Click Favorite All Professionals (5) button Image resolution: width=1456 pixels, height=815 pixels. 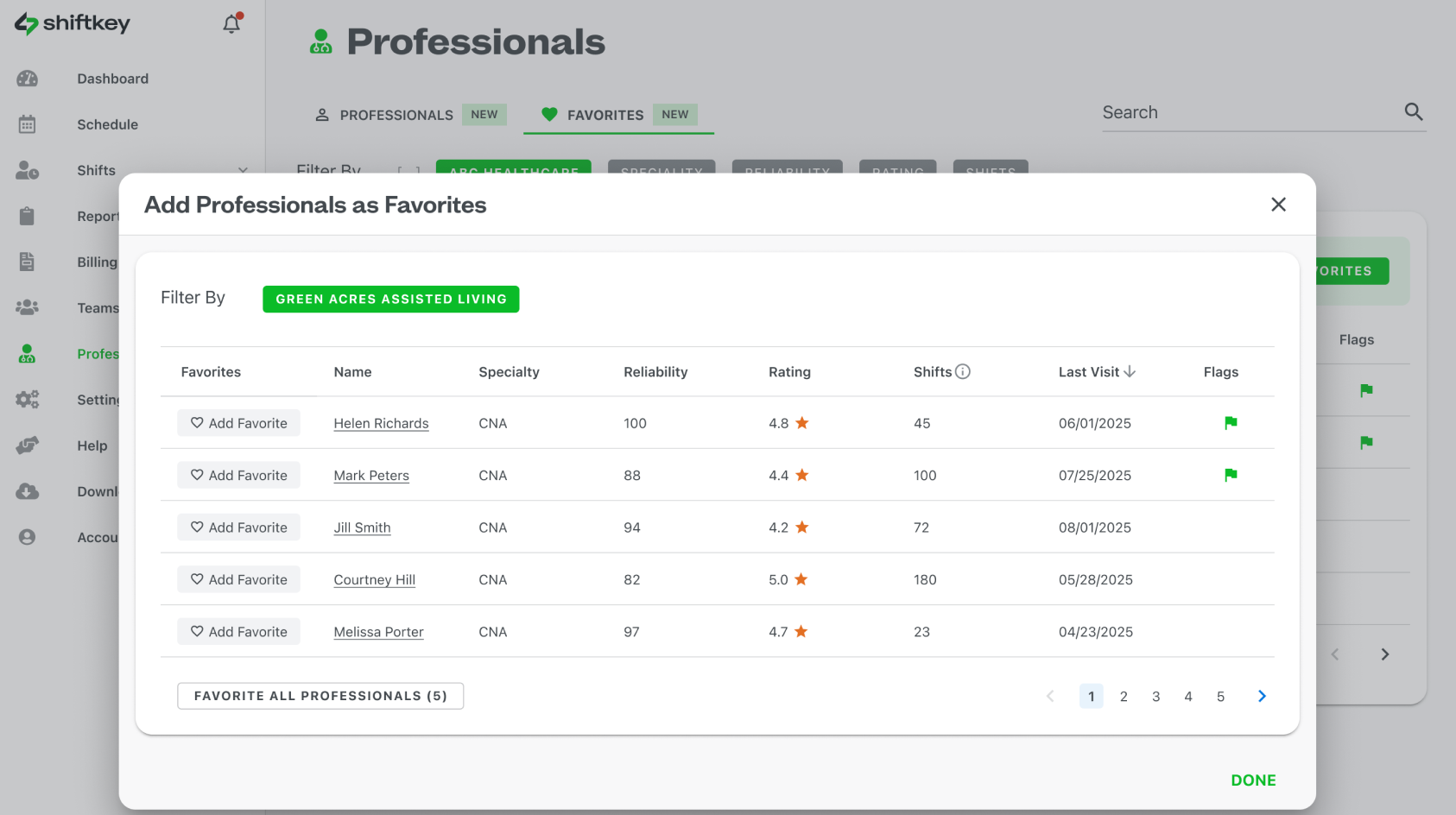320,695
